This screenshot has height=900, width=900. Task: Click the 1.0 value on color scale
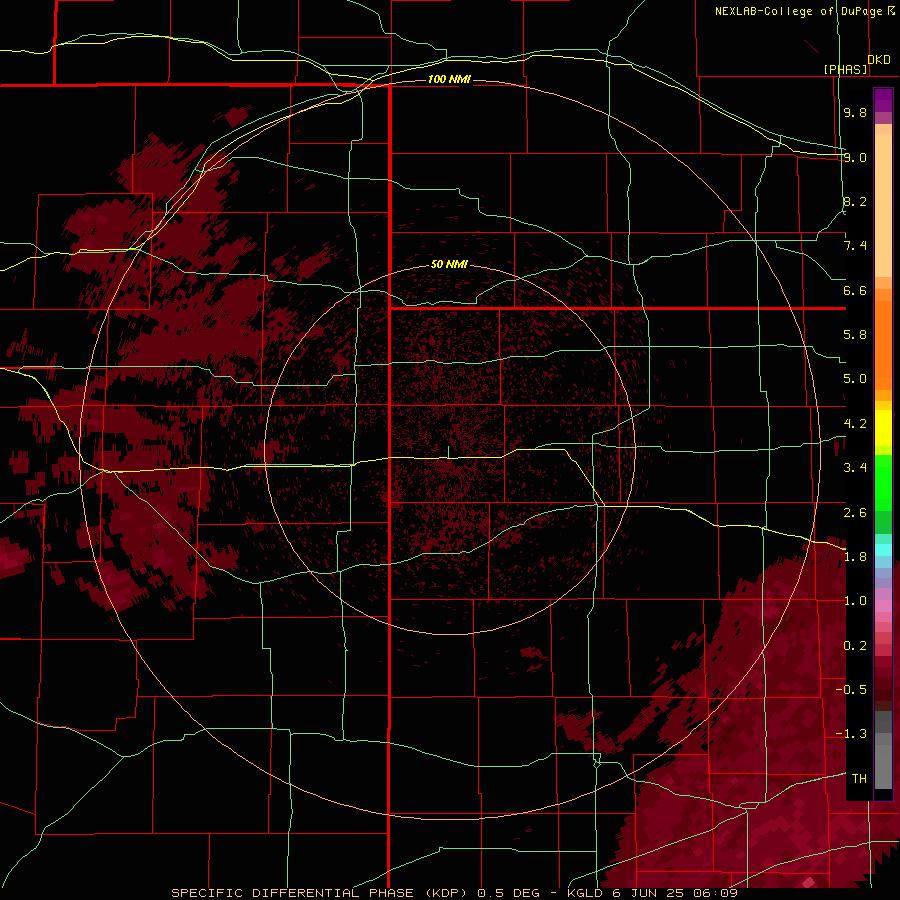855,601
